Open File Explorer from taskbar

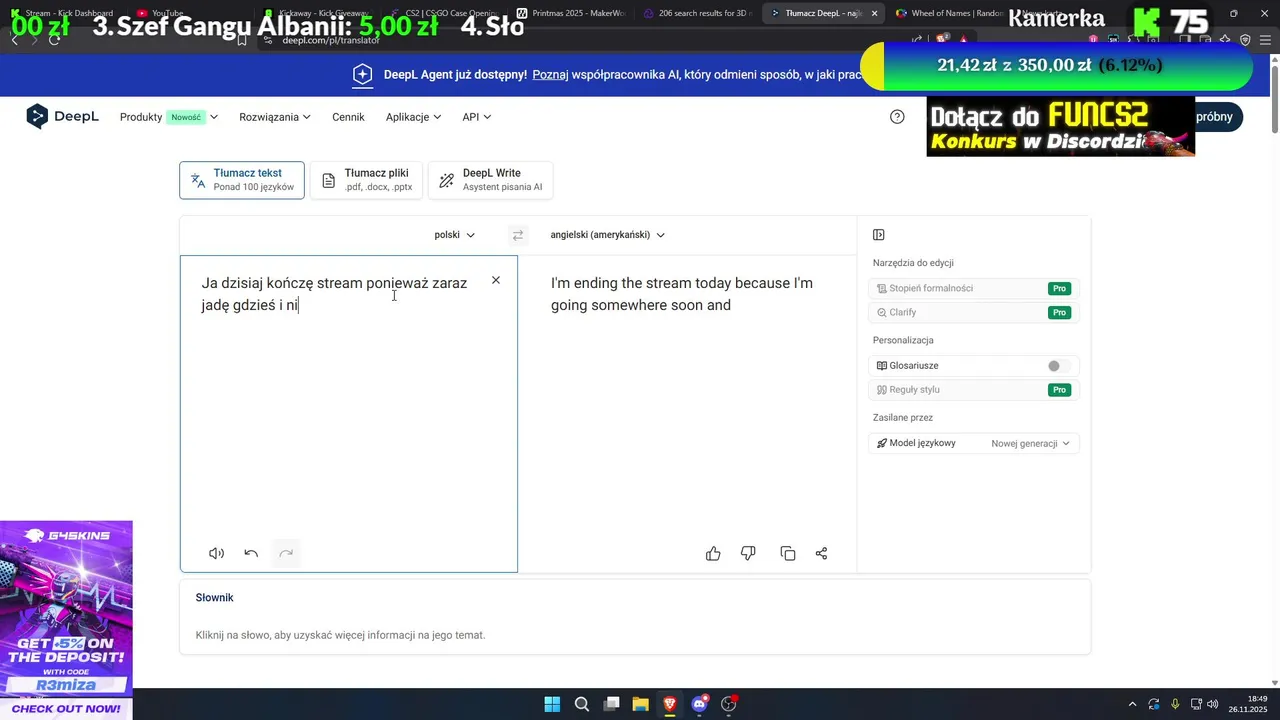(x=641, y=704)
